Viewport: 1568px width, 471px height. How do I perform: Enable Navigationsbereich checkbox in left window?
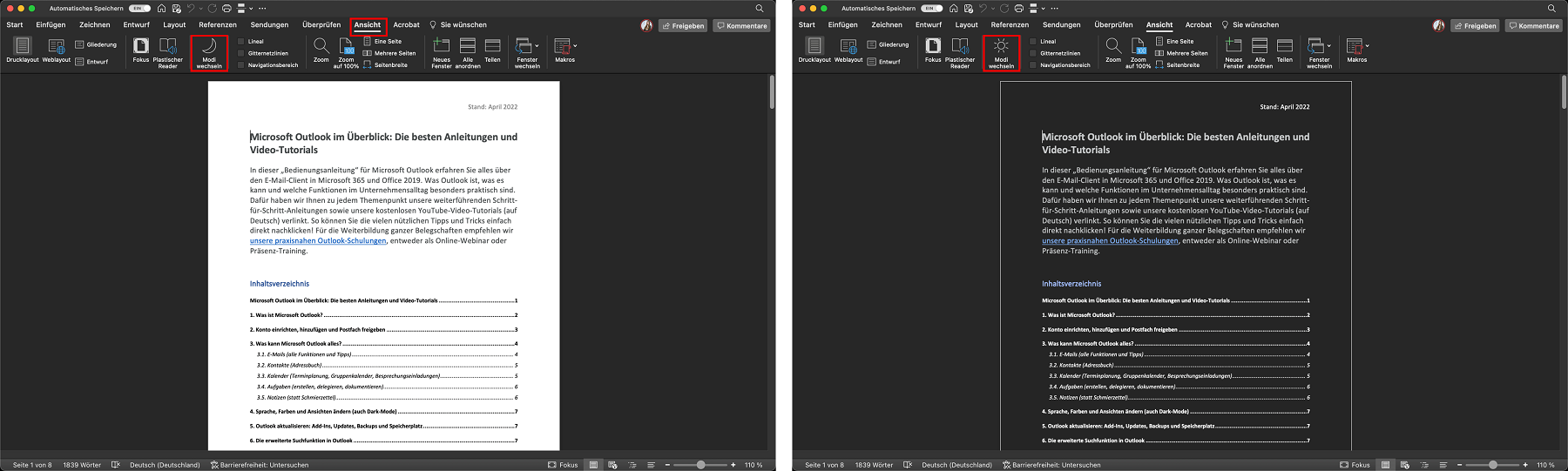coord(241,64)
